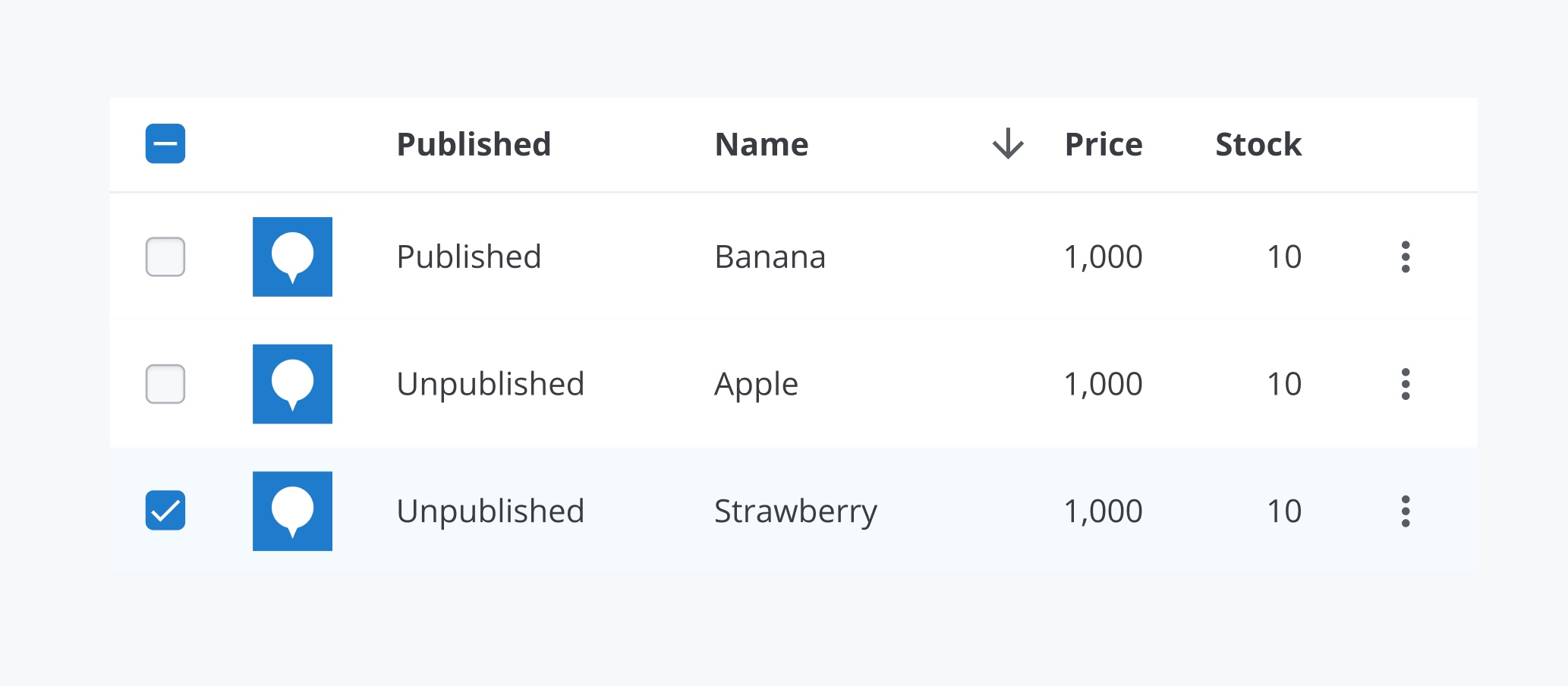1568x686 pixels.
Task: Click the Apple product thumbnail image
Action: coord(292,384)
